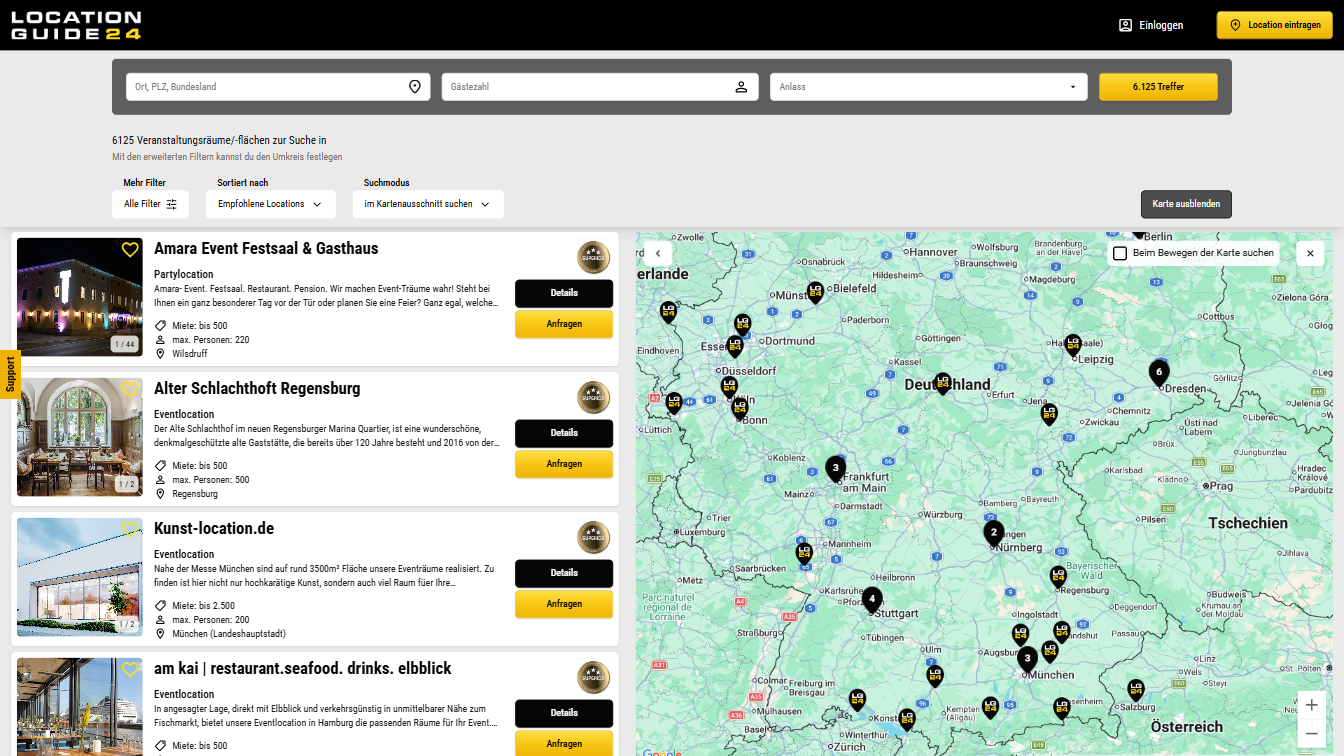
Task: Hide the map via 'Karte ausblenden'
Action: coord(1186,204)
